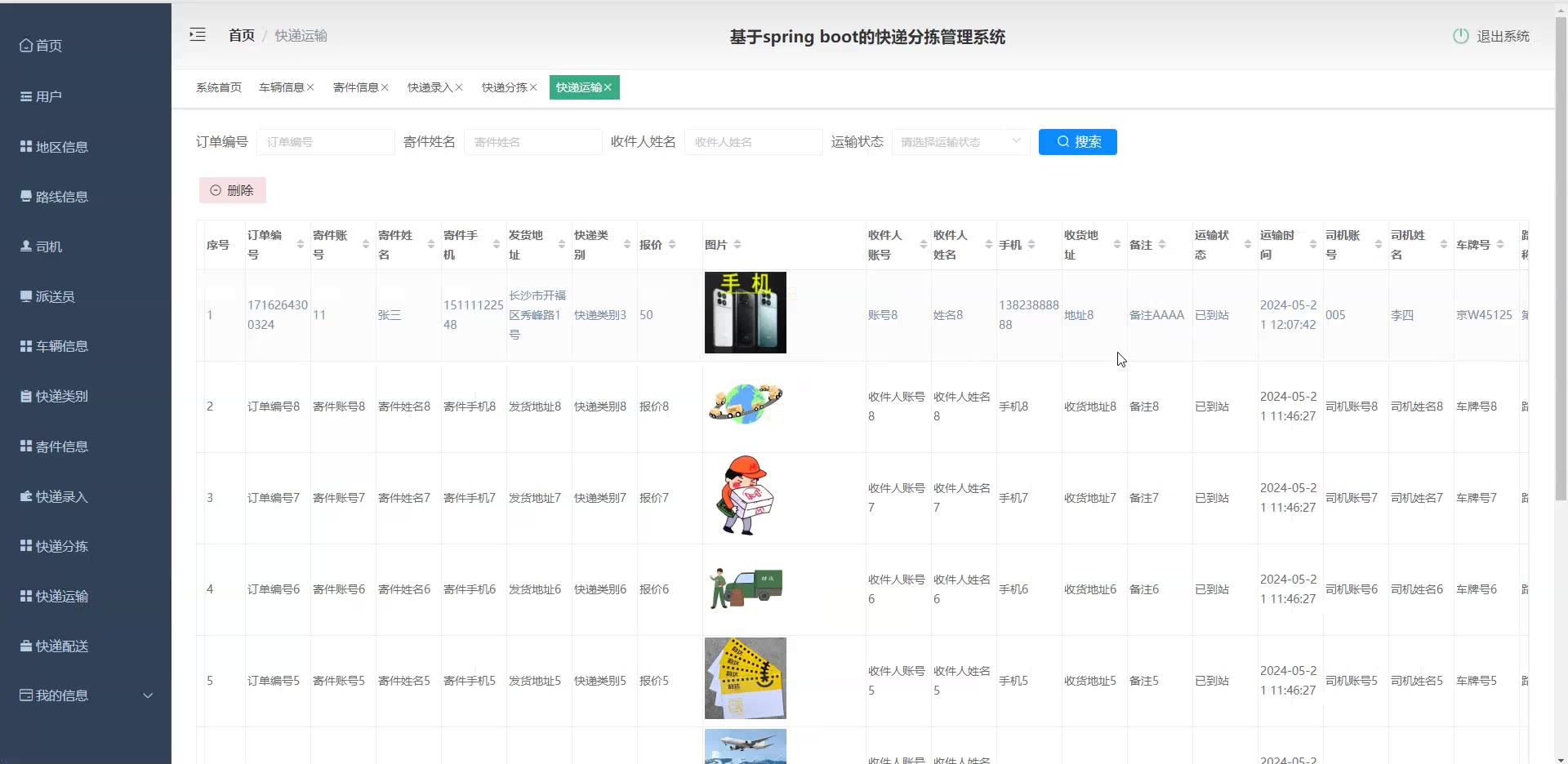Expand the 我的信息 sidebar menu
The image size is (1568, 764).
(x=86, y=695)
